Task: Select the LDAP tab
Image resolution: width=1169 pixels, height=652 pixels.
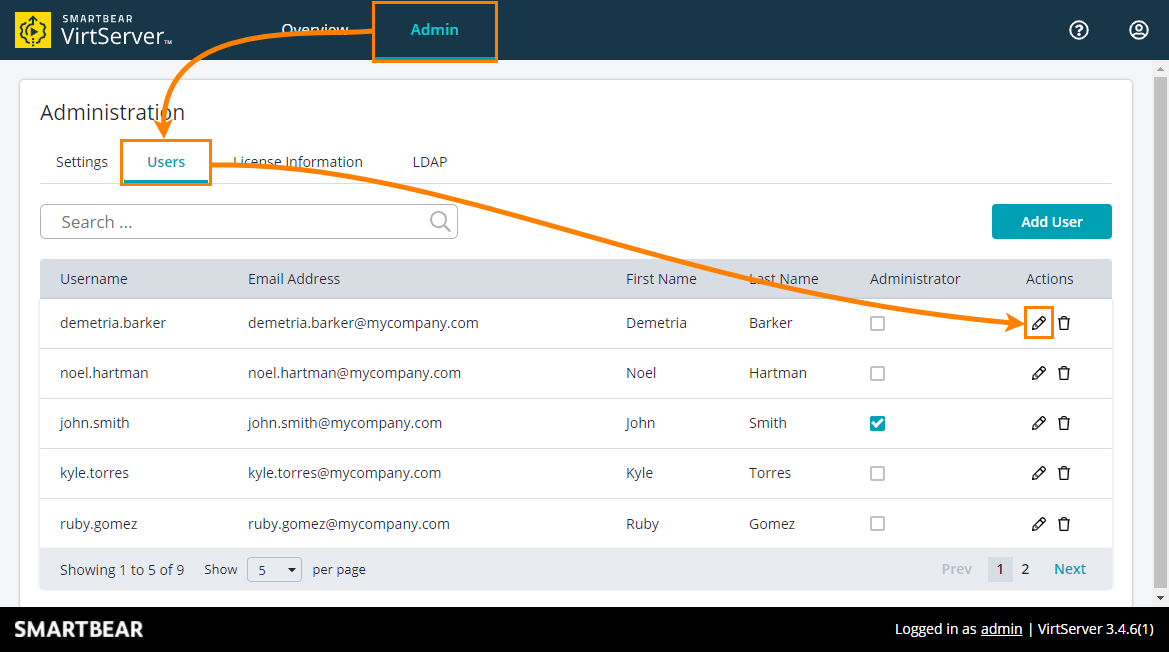Action: [429, 161]
